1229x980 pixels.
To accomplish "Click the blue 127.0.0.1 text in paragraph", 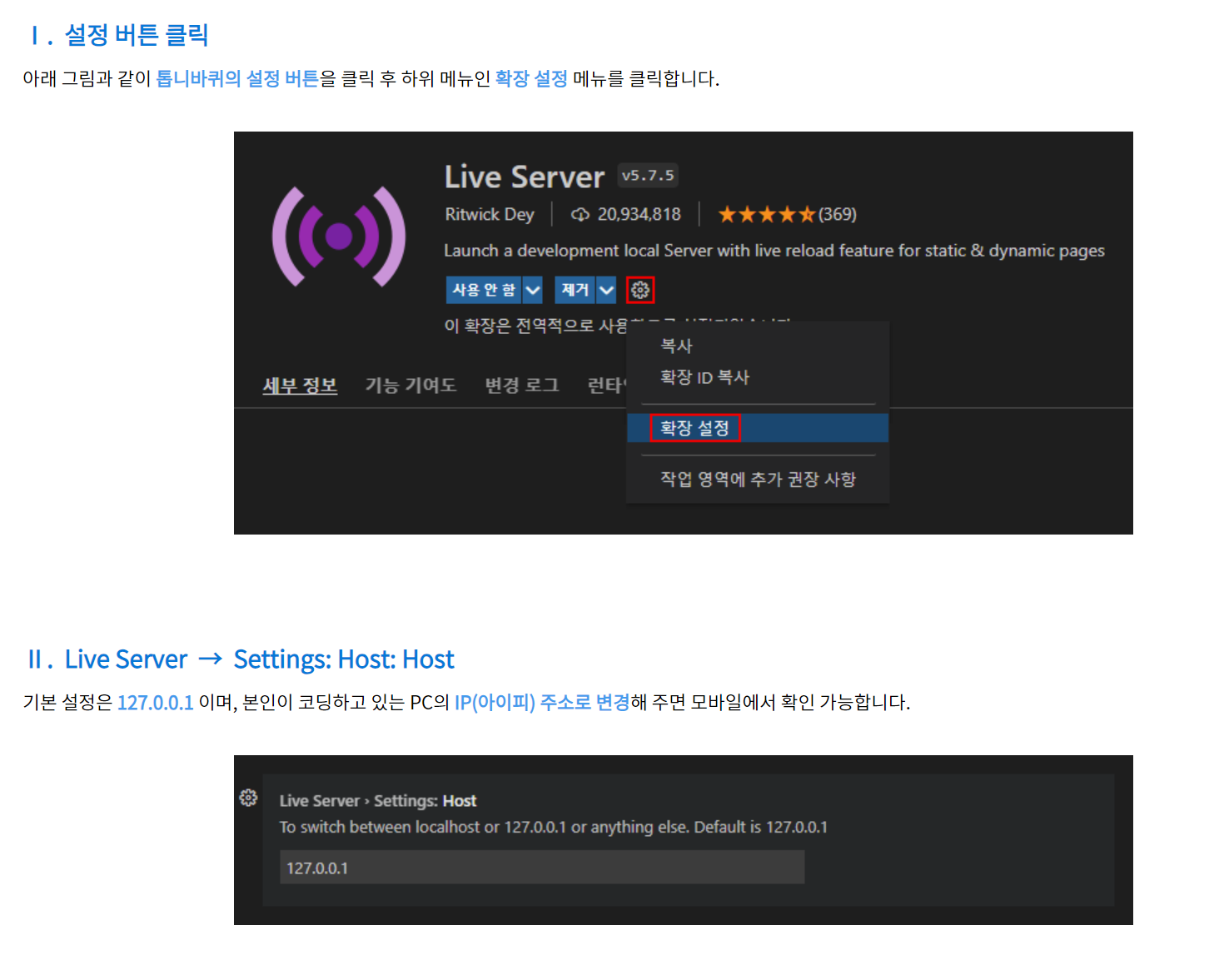I will (156, 703).
